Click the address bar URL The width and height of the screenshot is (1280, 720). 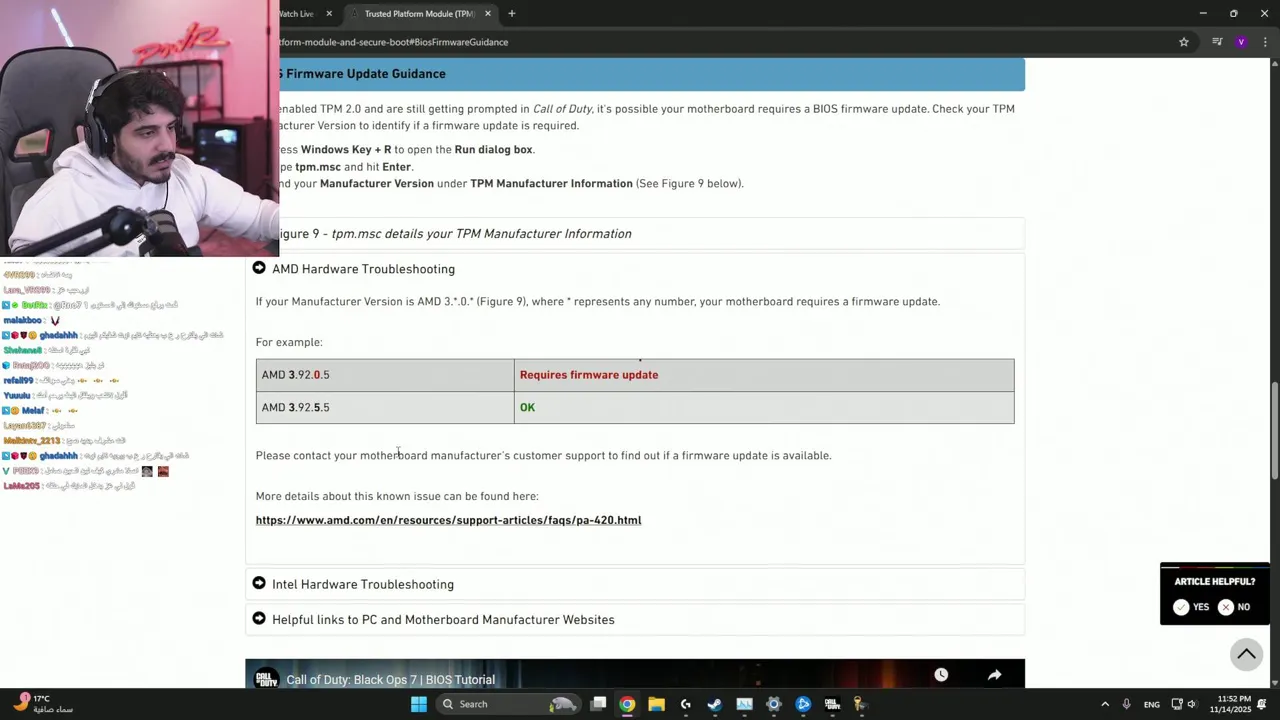point(394,42)
